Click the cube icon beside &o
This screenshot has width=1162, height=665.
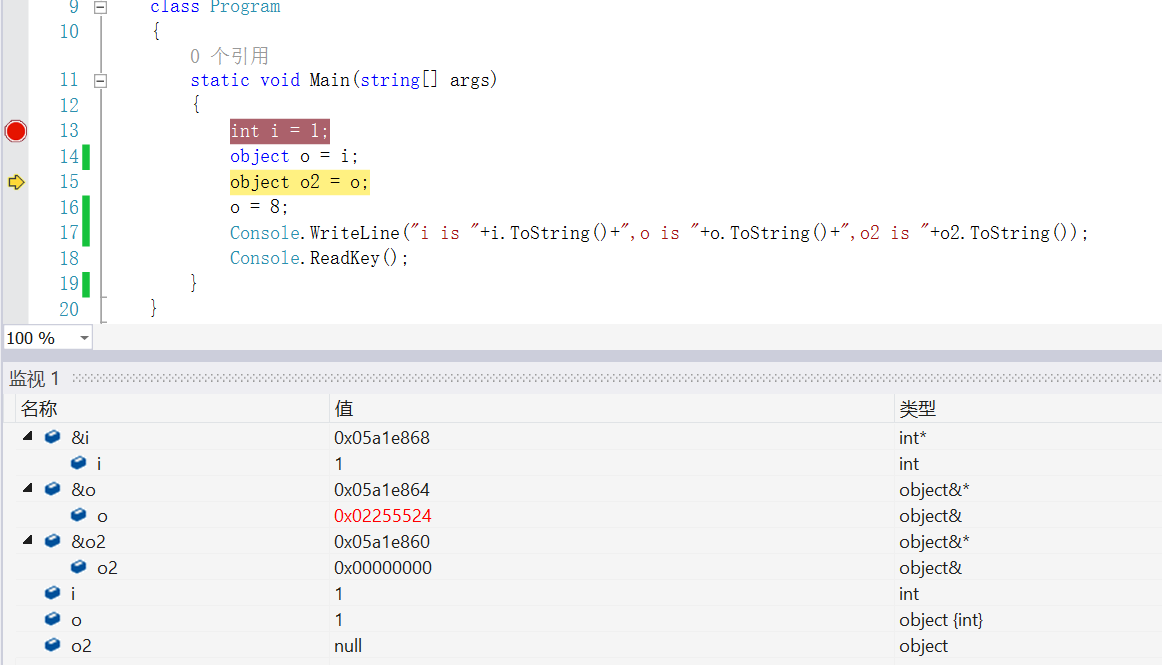tap(53, 489)
